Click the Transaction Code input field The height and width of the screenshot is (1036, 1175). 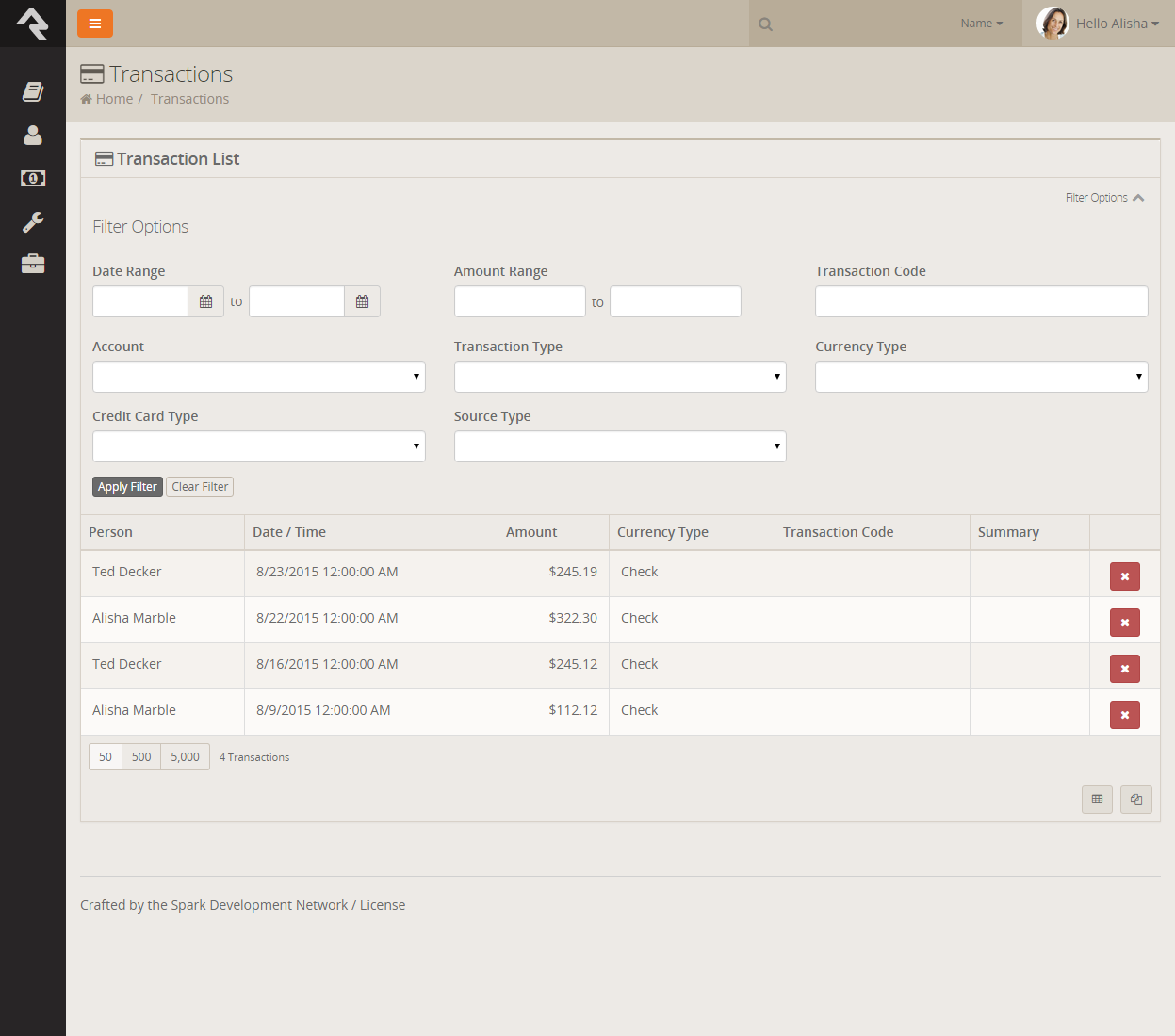click(x=981, y=301)
